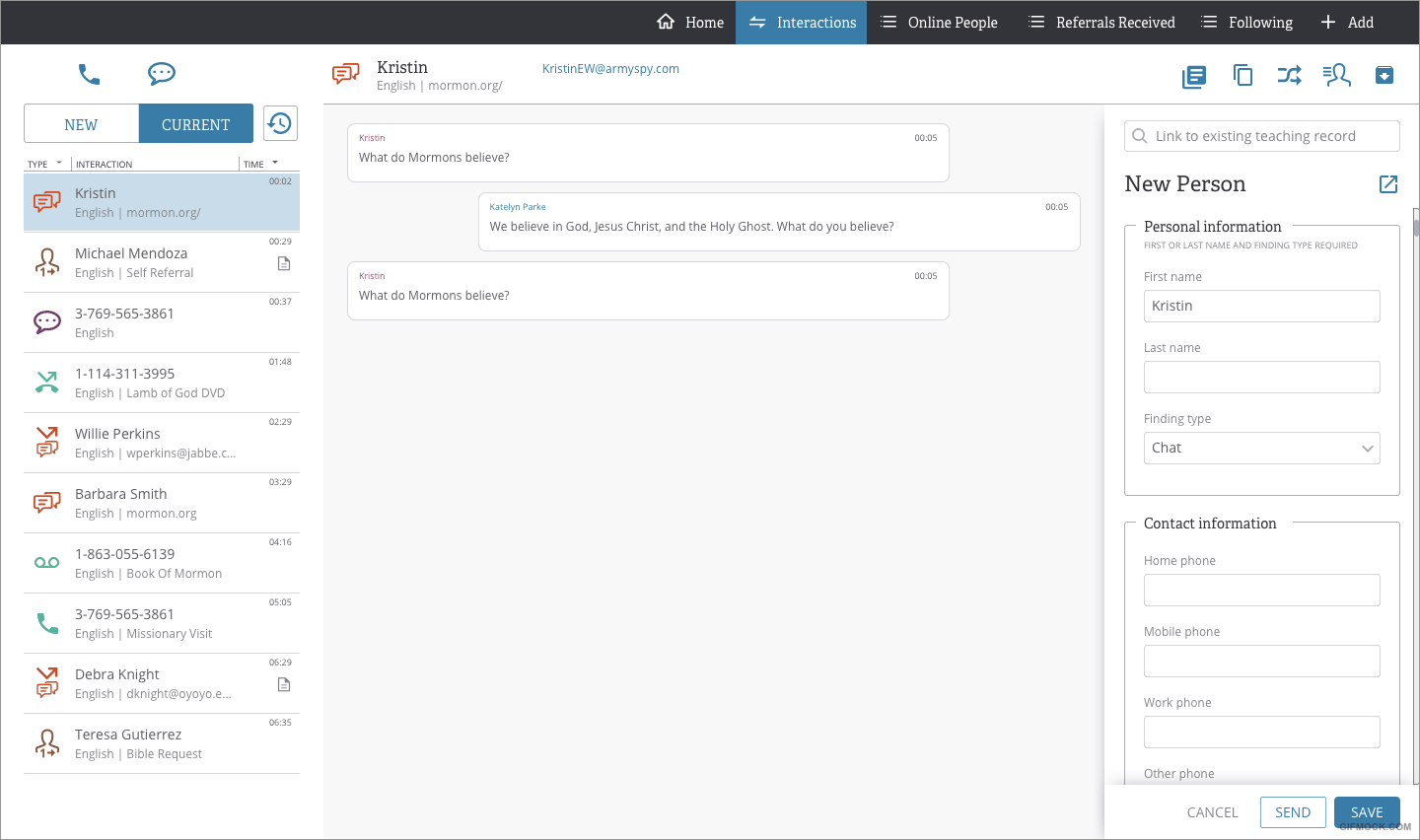Image resolution: width=1420 pixels, height=840 pixels.
Task: Select Kristin interaction row
Action: [x=162, y=202]
